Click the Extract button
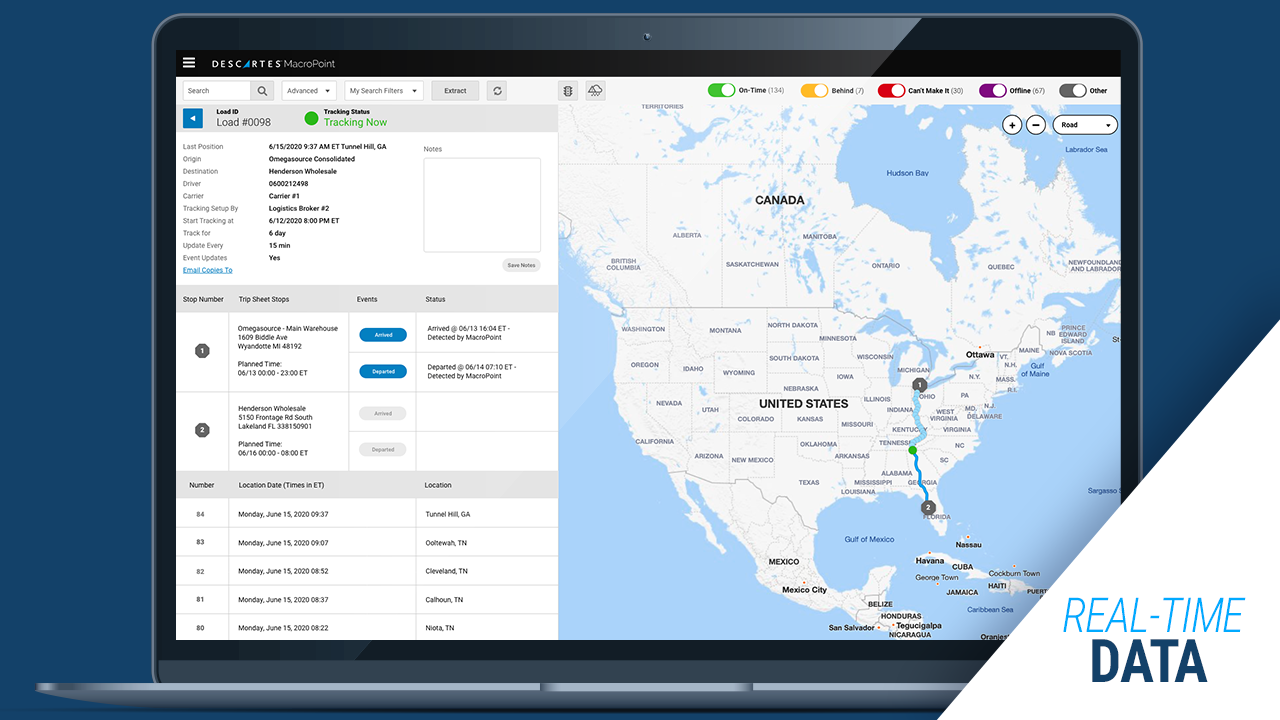Screen dimensions: 1280x720 (x=455, y=90)
